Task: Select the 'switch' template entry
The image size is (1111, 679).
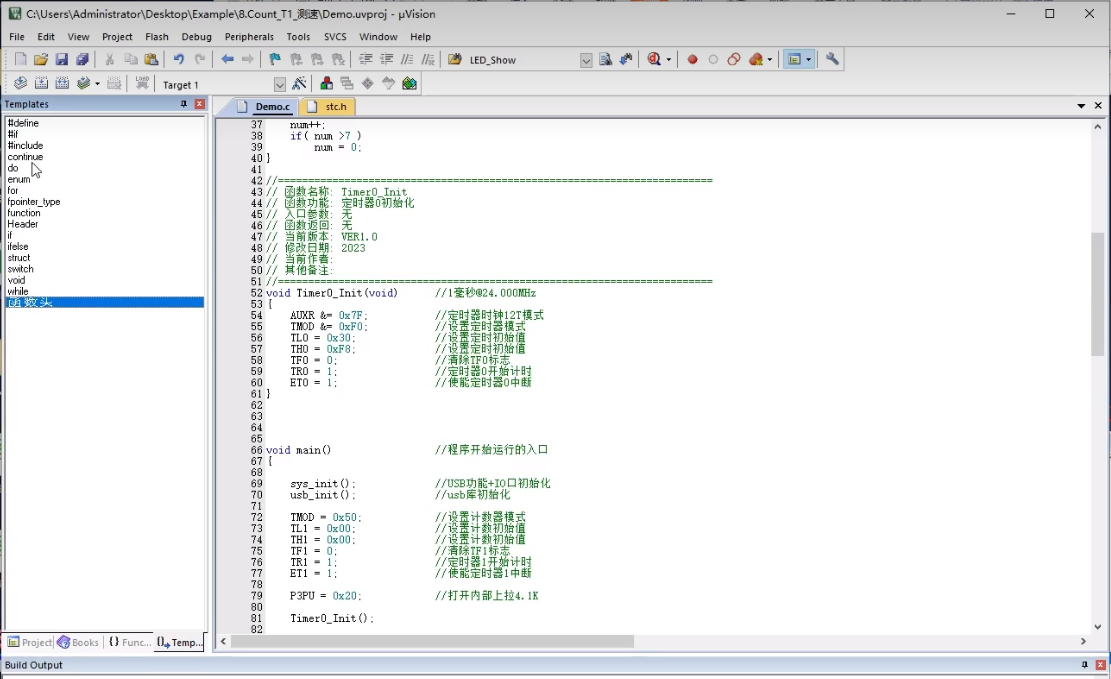Action: 21,269
